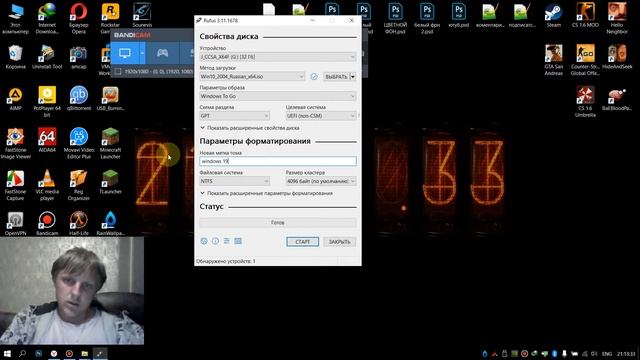Open Movavi Video Editor Plus icon
640x360 pixels.
(x=78, y=143)
